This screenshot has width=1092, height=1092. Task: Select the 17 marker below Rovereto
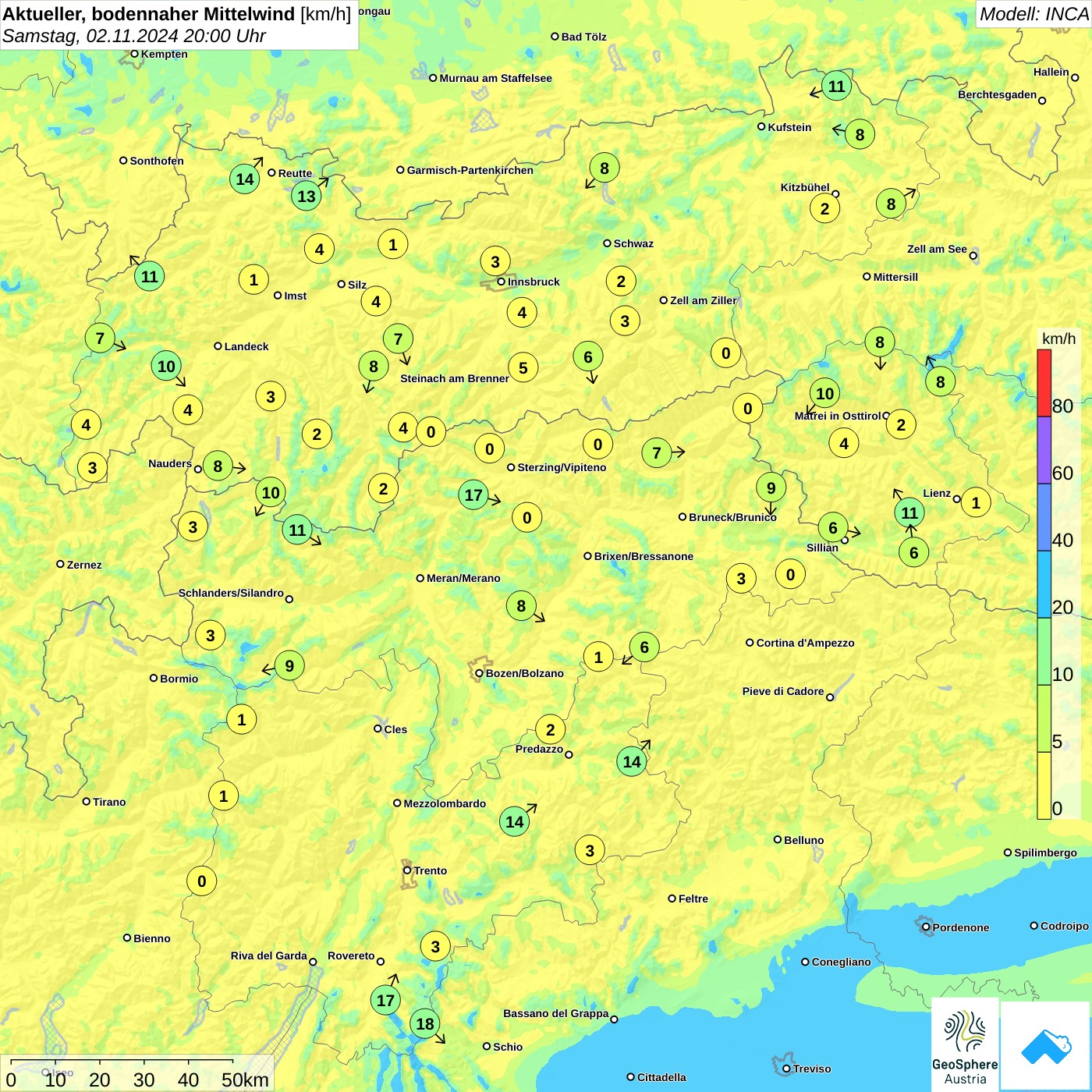click(385, 1000)
